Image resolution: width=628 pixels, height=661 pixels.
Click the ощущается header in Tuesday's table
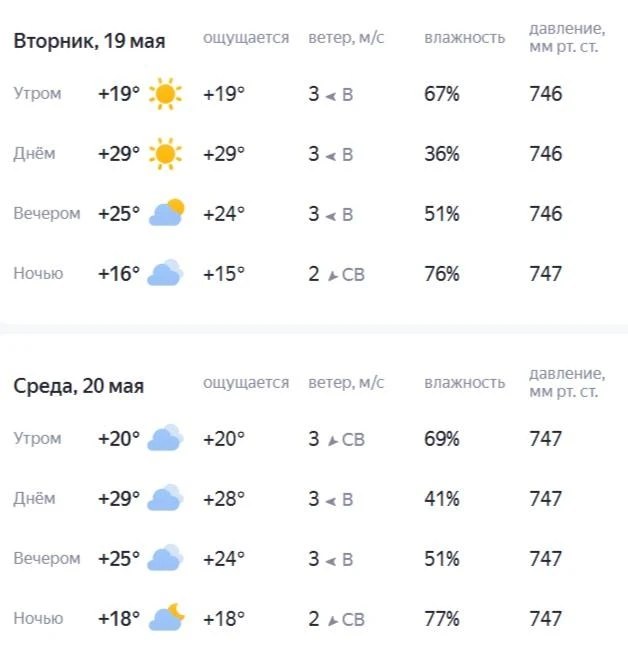pos(246,38)
